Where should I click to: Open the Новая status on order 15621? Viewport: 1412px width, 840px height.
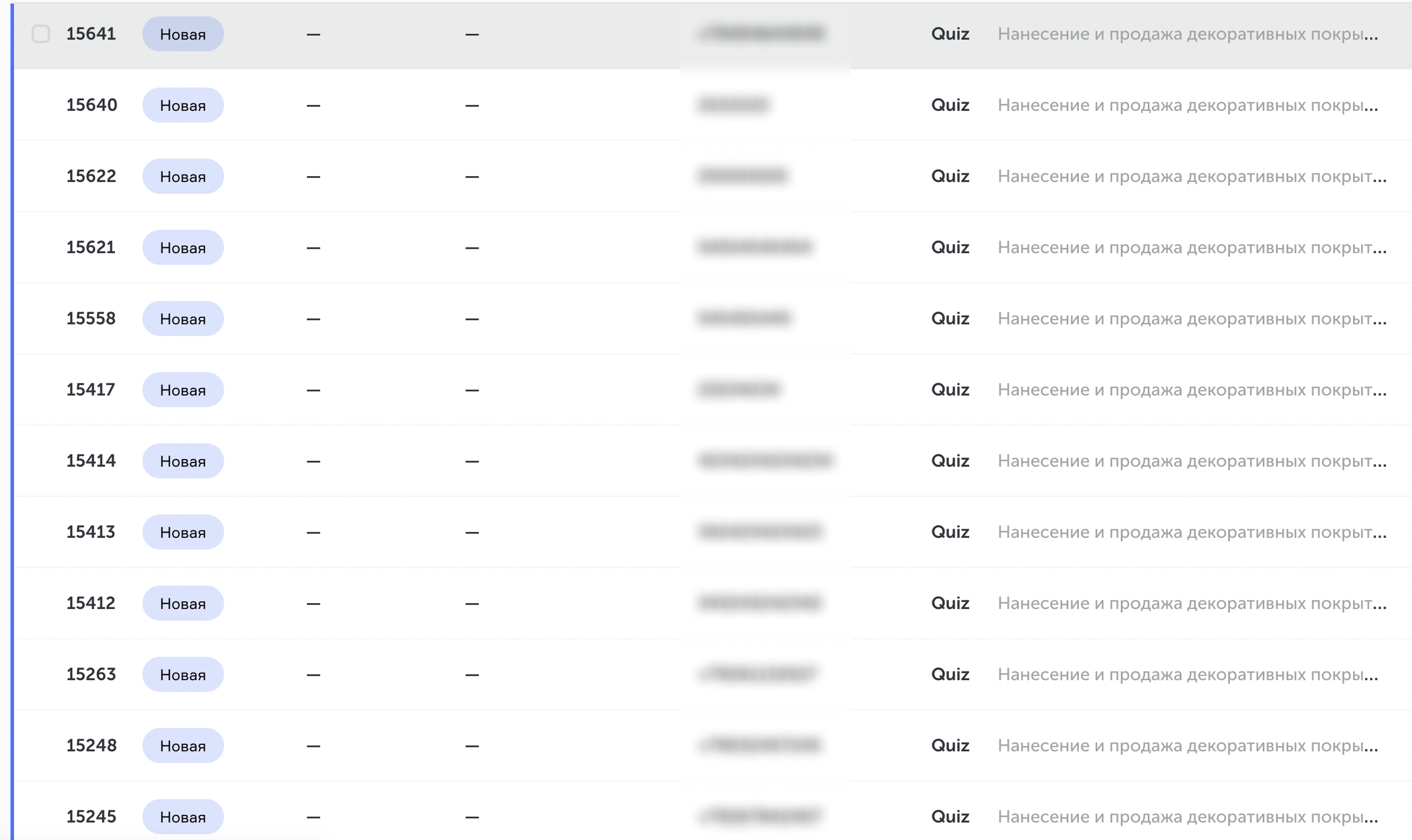click(183, 247)
